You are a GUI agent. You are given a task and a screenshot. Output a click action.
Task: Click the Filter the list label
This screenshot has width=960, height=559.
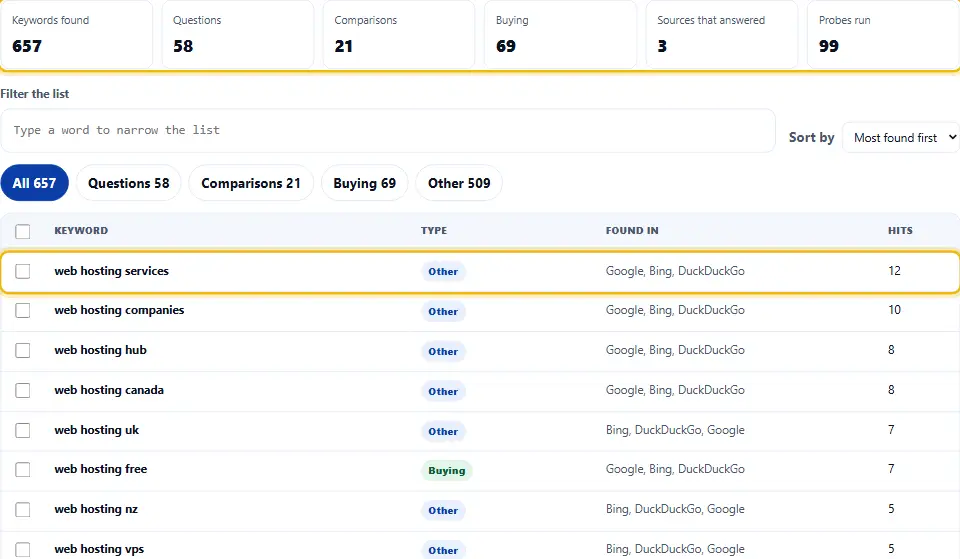(35, 94)
